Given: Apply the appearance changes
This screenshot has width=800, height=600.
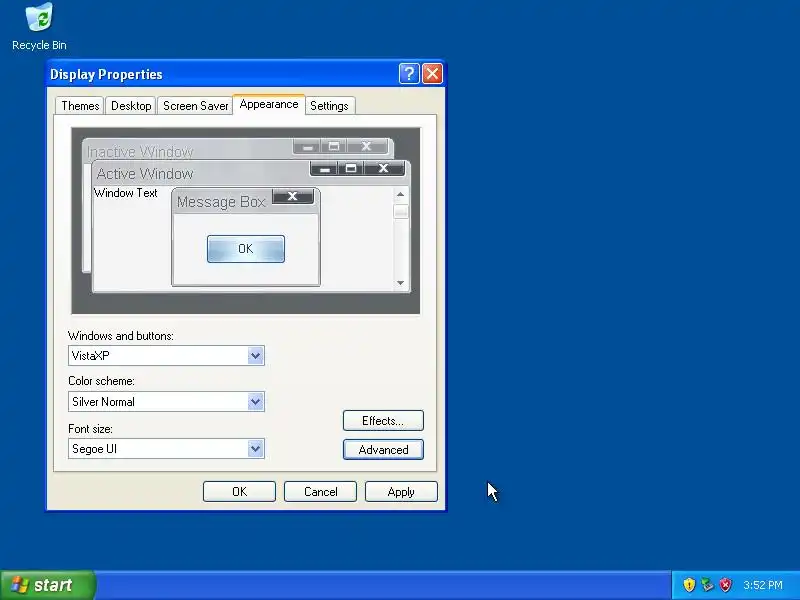Looking at the screenshot, I should [401, 492].
